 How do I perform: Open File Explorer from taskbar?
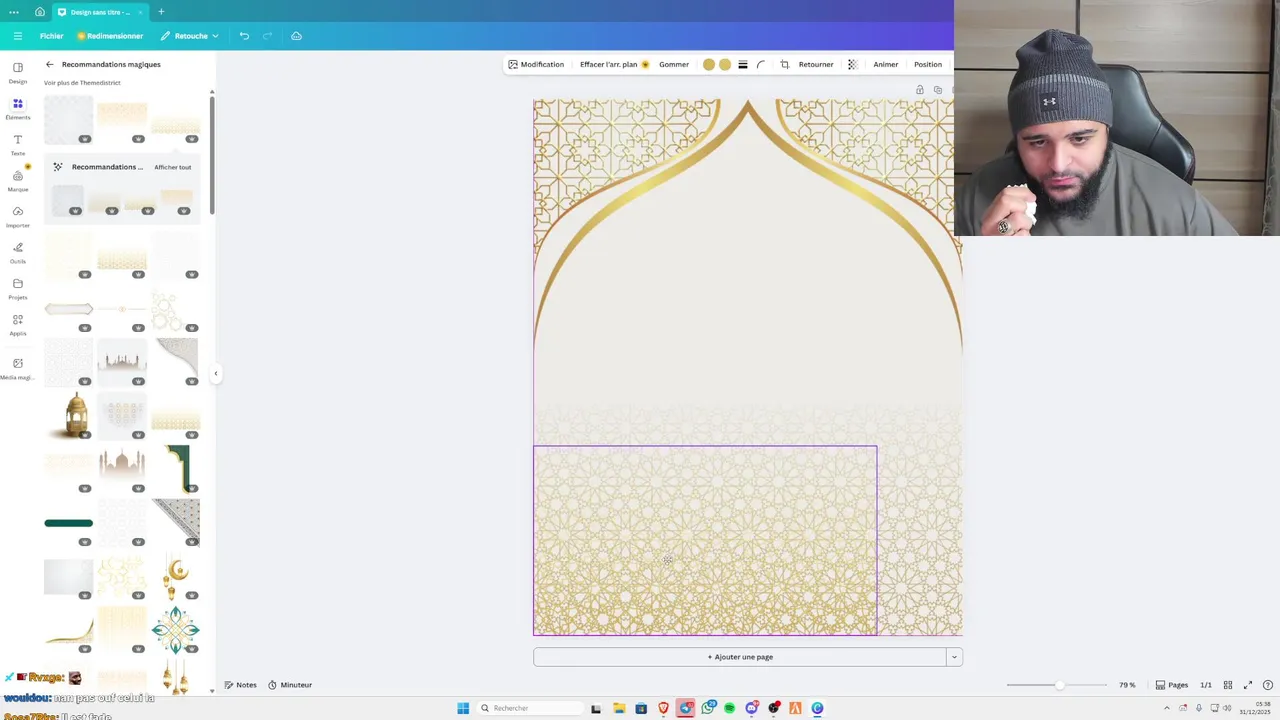(x=619, y=708)
